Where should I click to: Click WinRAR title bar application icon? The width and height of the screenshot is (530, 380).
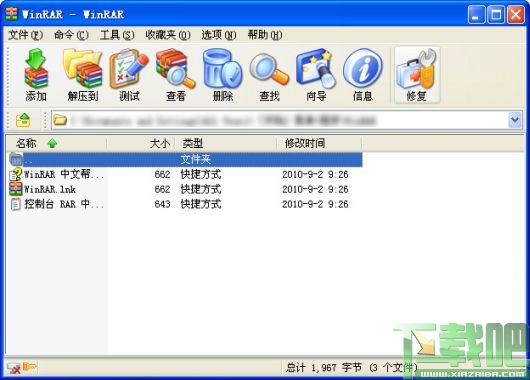click(x=11, y=14)
